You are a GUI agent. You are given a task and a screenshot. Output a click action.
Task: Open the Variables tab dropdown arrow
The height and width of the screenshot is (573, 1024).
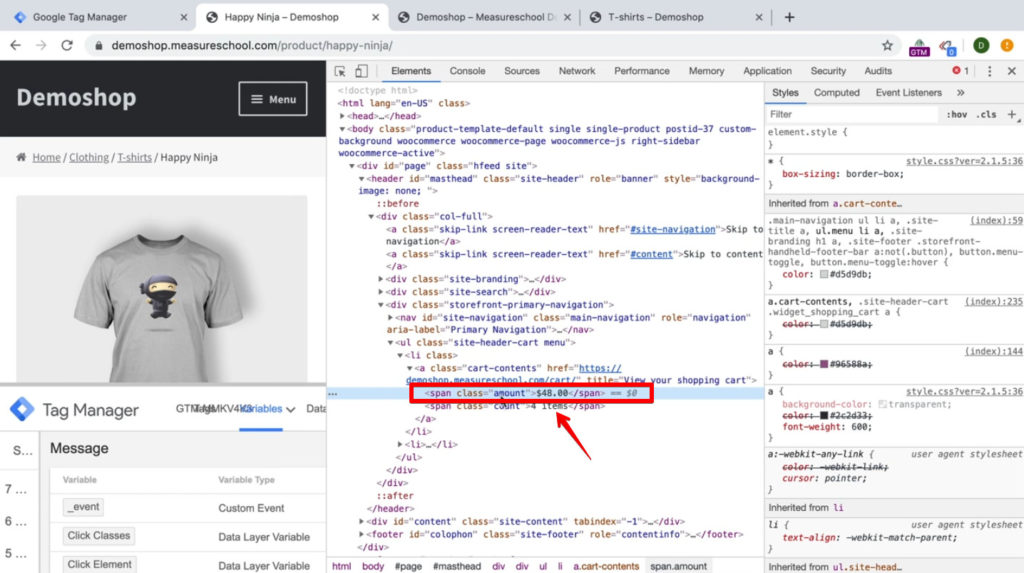pos(291,410)
